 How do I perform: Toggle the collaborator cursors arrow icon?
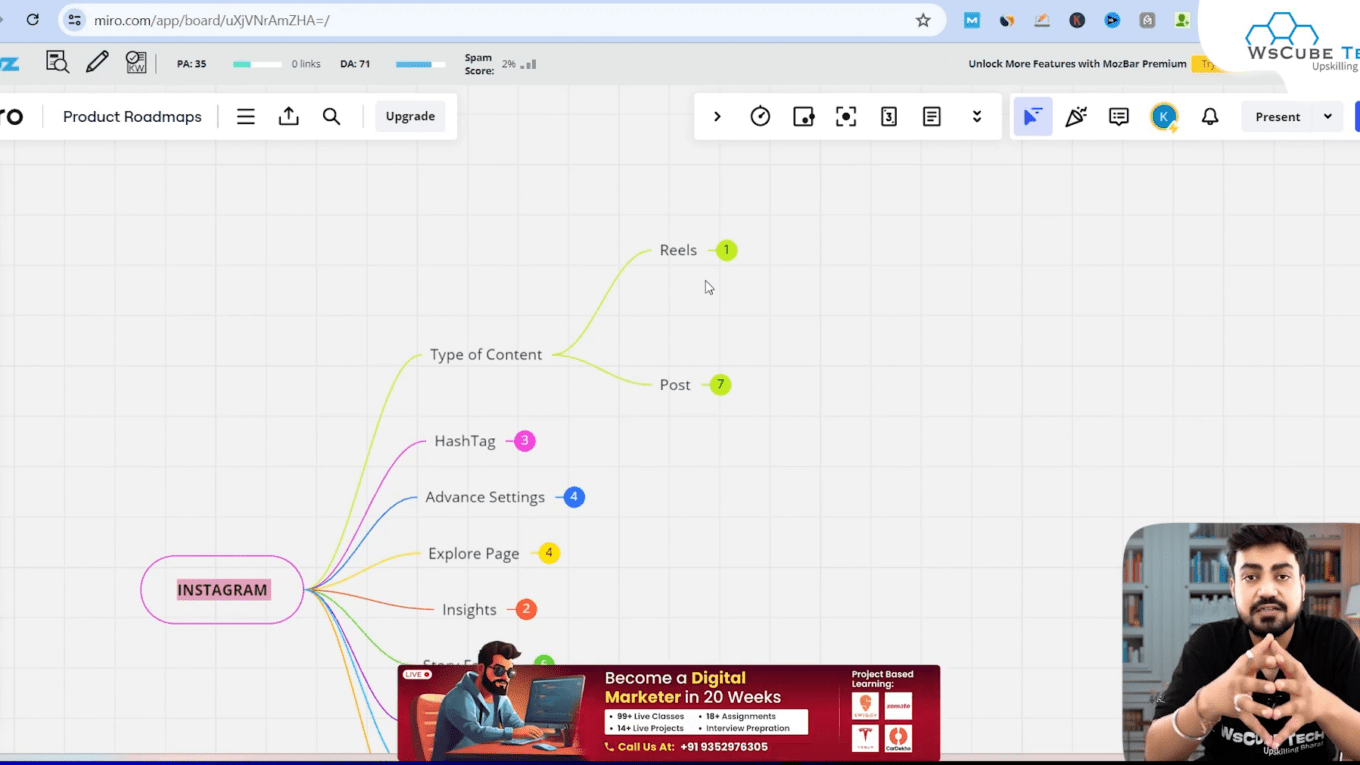coord(1033,117)
